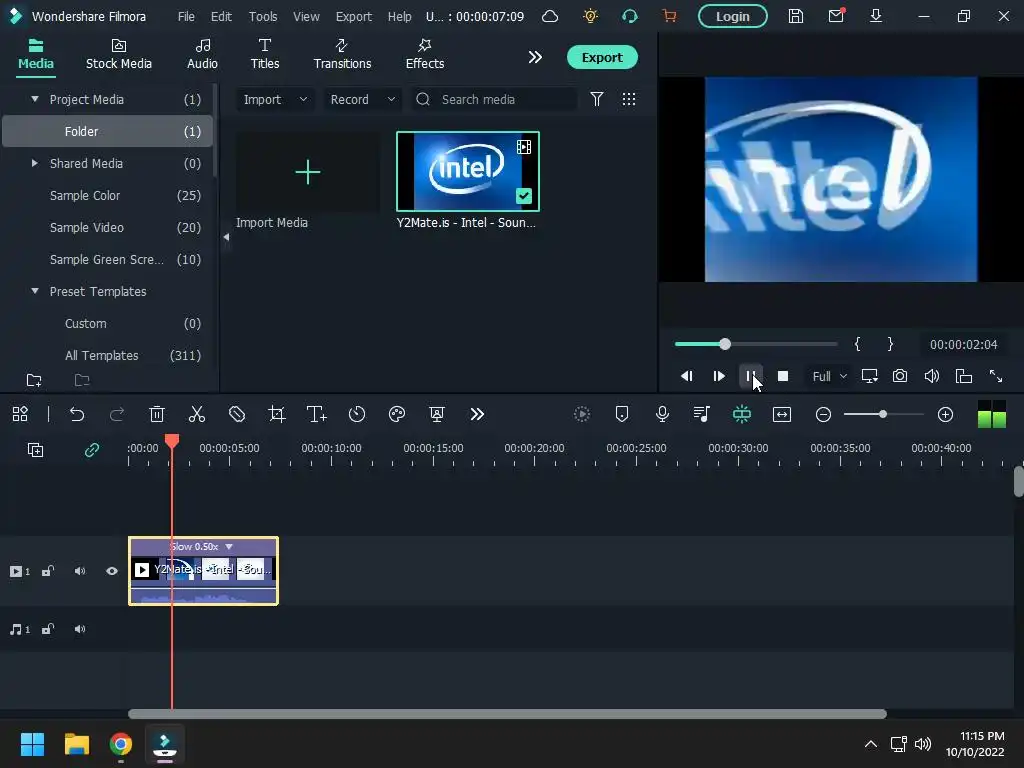Open the Effects tab
The image size is (1024, 768).
click(x=424, y=54)
